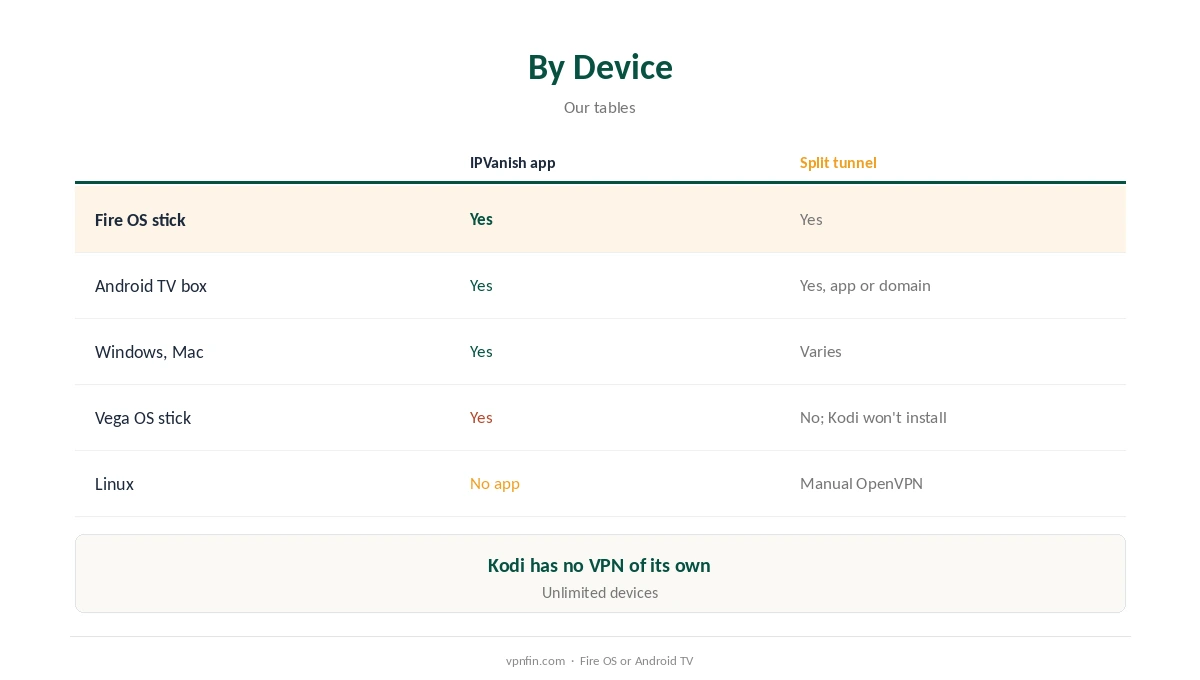
Task: Select the 'Fire OS stick' row label
Action: coord(140,220)
